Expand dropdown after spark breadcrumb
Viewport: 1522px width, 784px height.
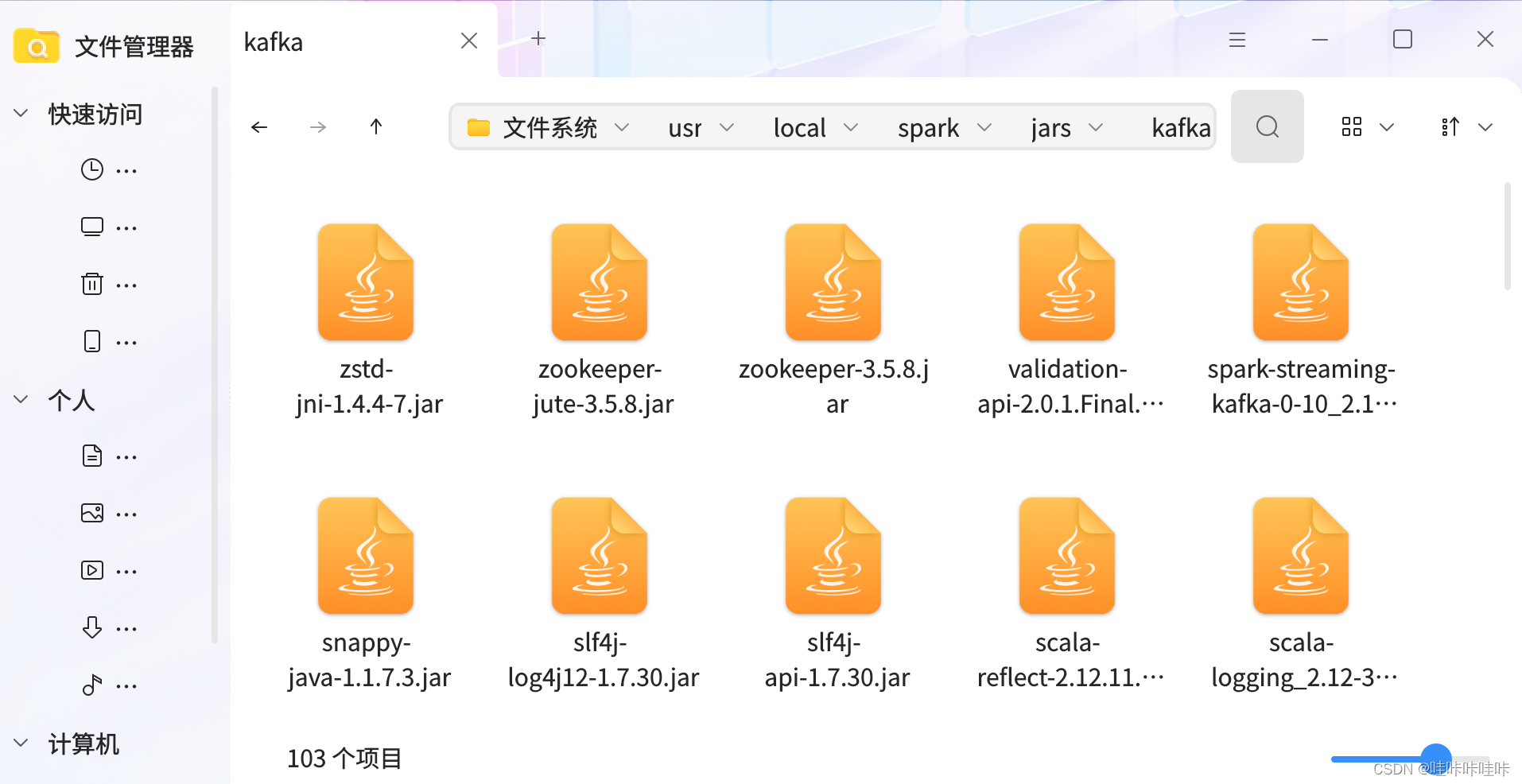984,127
